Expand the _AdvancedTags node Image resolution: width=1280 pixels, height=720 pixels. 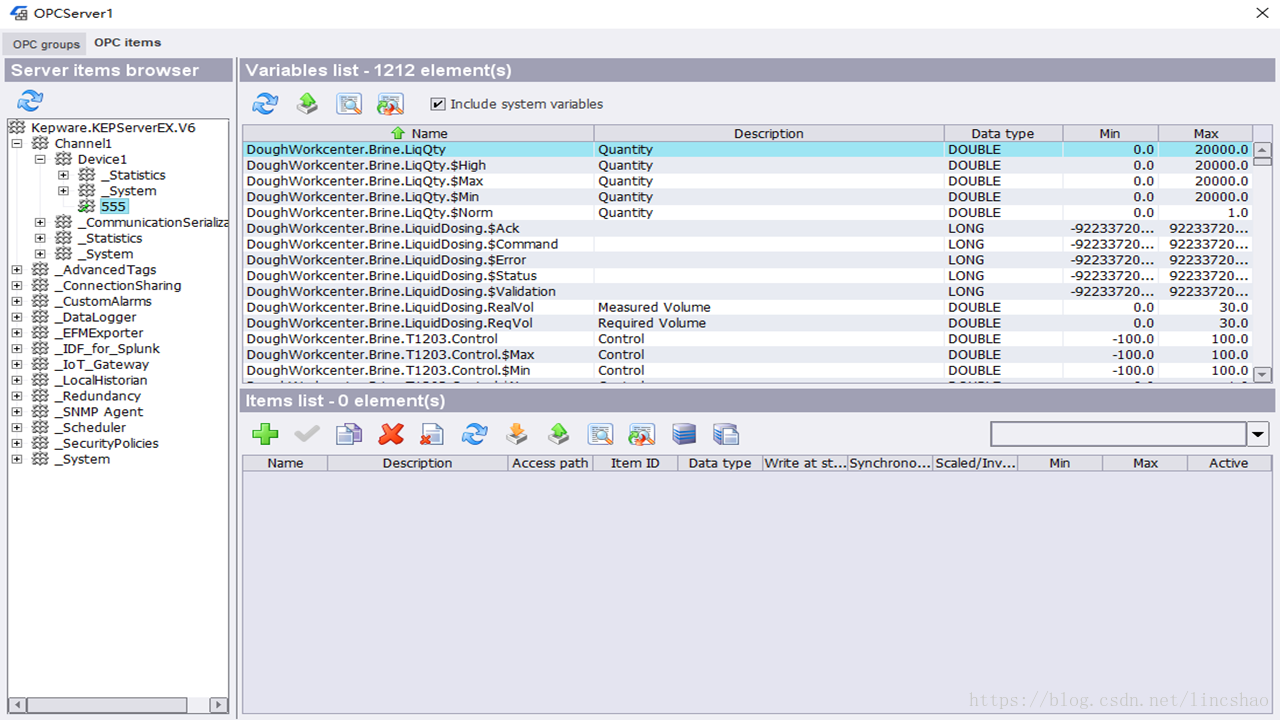17,270
